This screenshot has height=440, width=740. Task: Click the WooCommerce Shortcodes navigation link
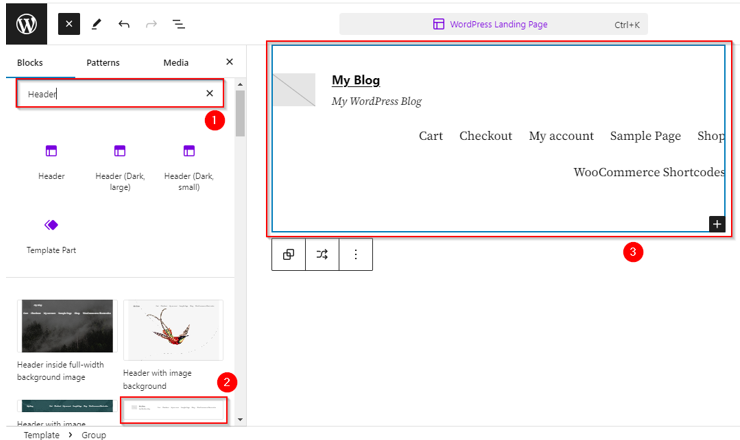coord(649,172)
